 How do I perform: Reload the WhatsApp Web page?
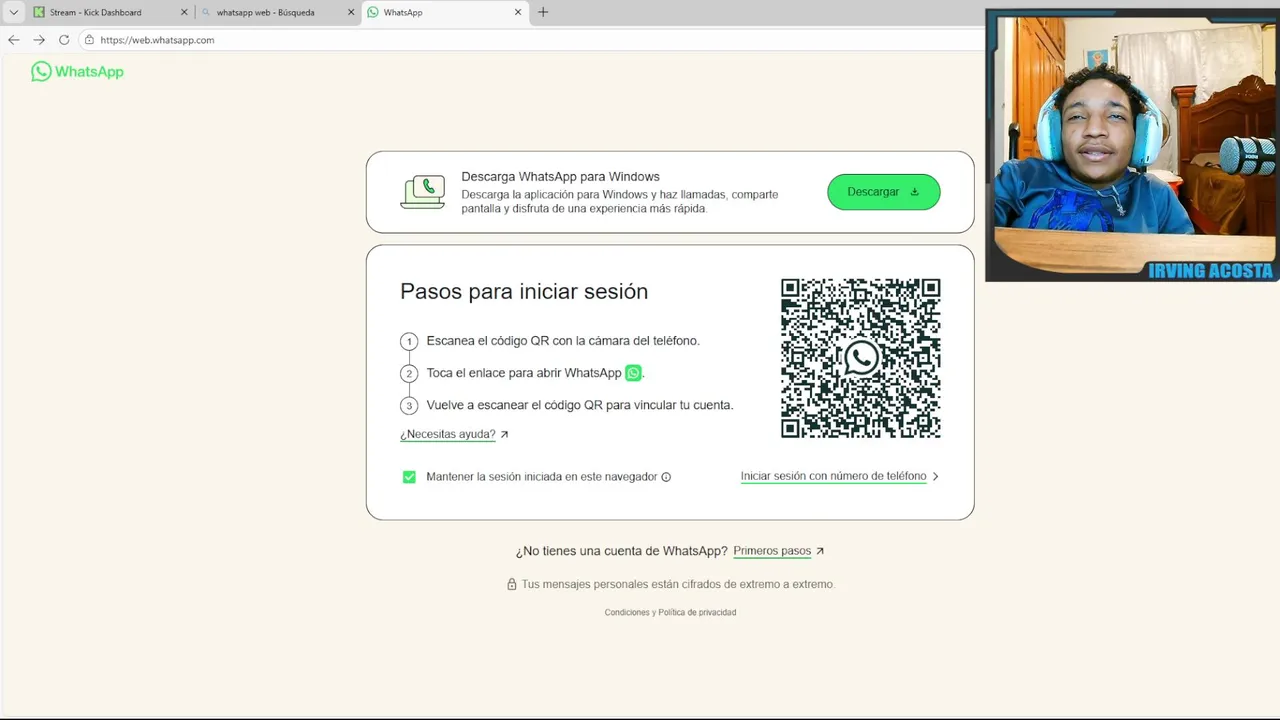(64, 40)
